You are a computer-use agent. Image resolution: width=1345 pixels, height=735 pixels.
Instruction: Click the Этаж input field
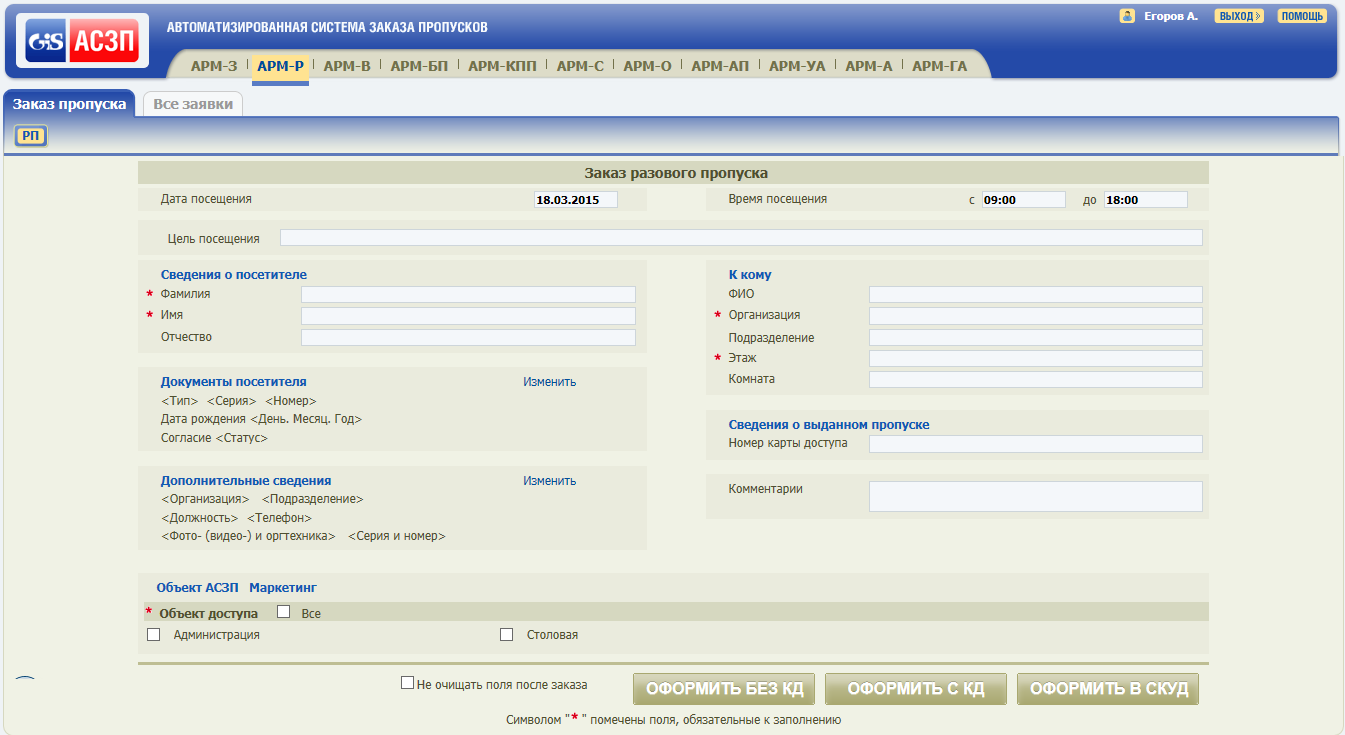pos(1035,358)
